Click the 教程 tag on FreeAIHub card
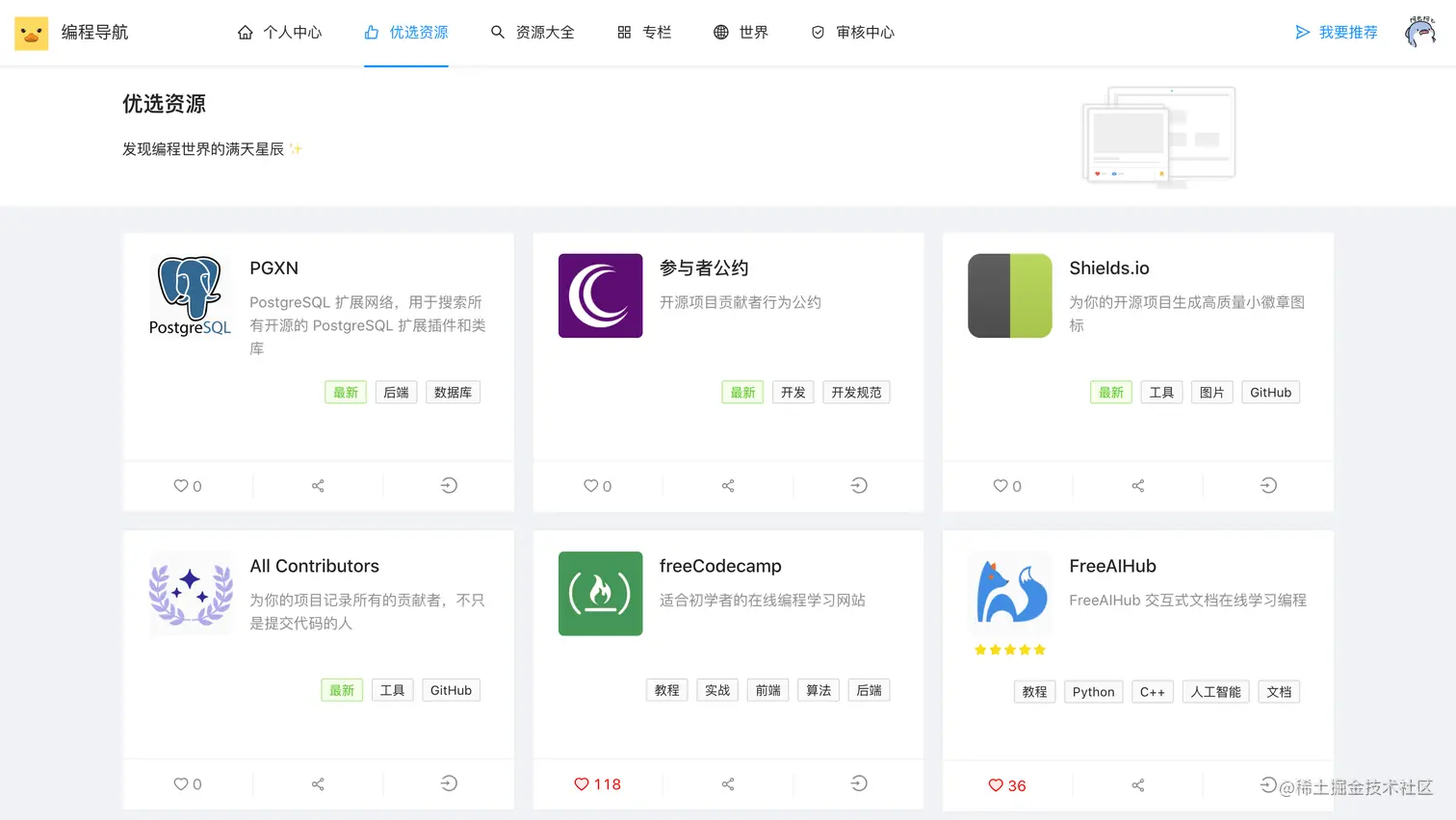This screenshot has height=820, width=1456. (1035, 692)
